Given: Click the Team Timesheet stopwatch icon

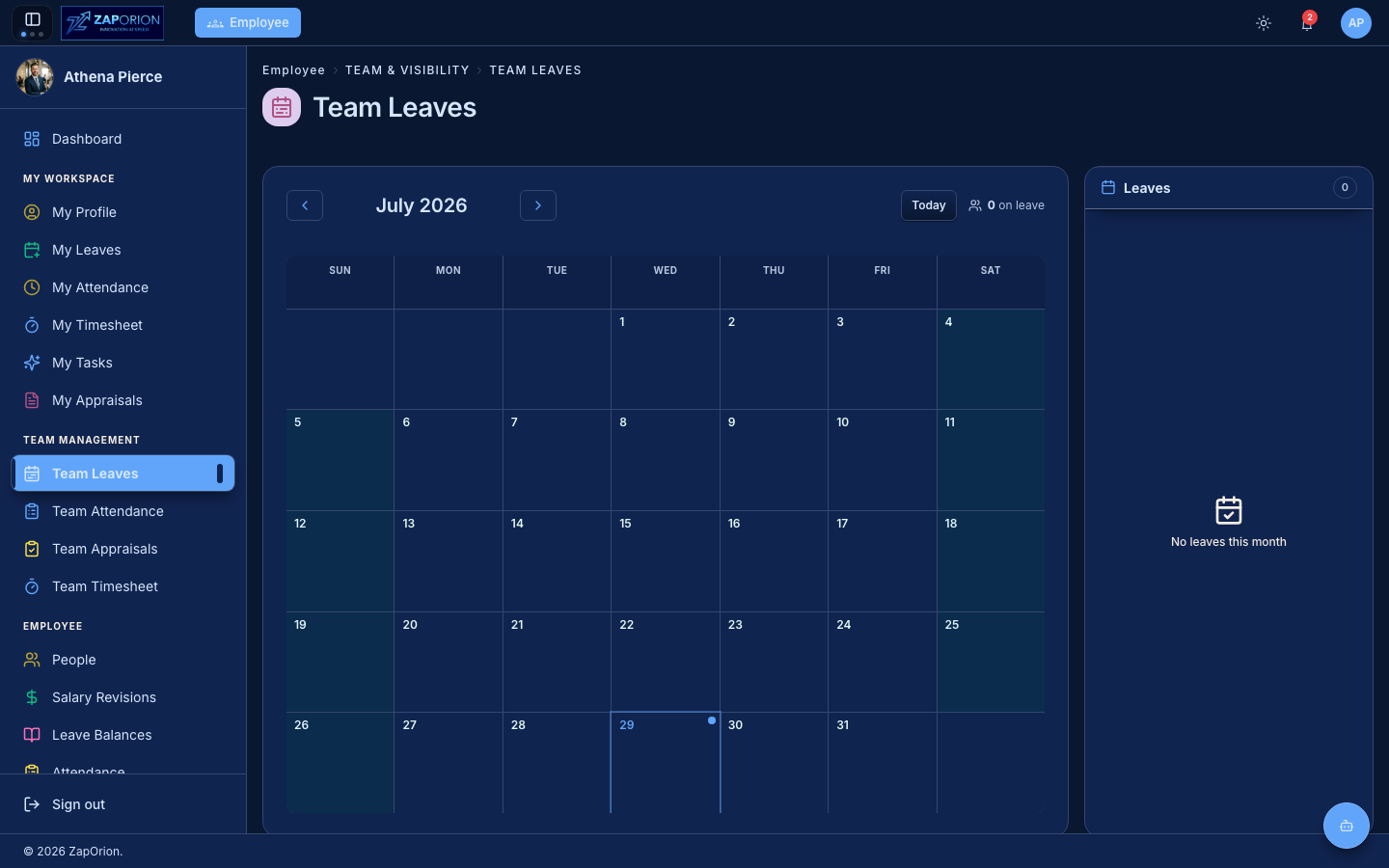Looking at the screenshot, I should [x=32, y=586].
